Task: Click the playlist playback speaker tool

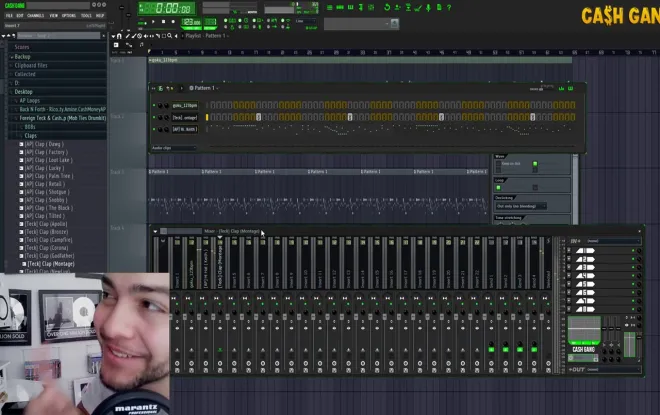Action: click(176, 36)
